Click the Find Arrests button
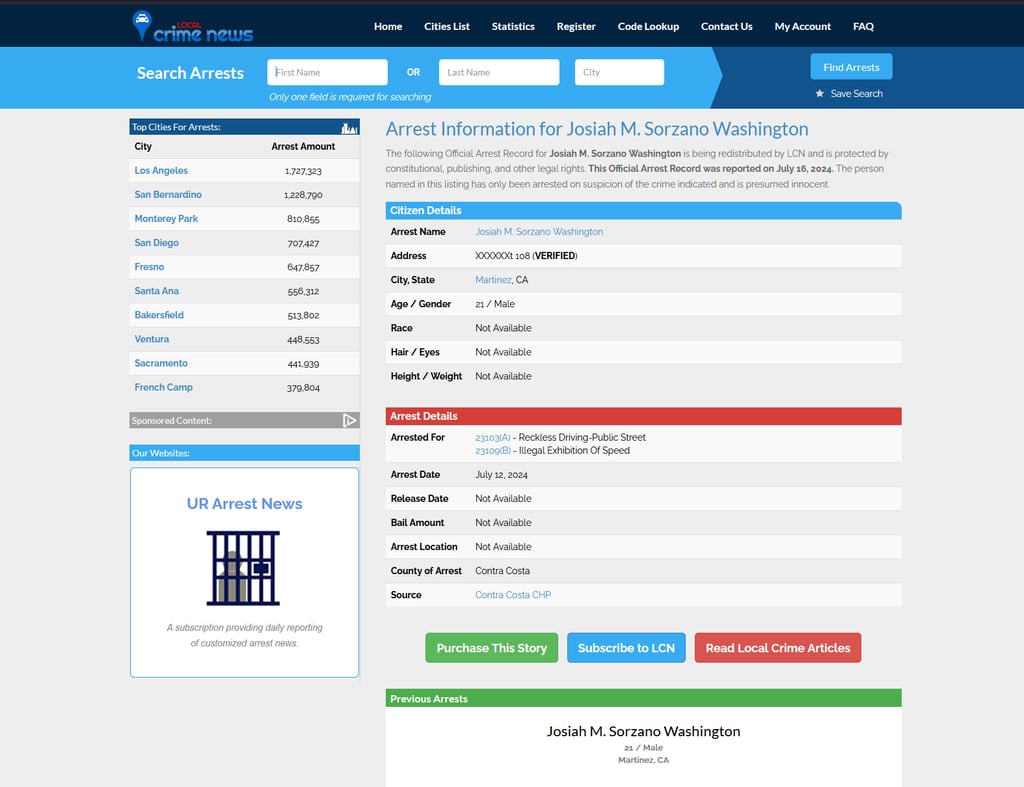The image size is (1024, 787). tap(851, 67)
